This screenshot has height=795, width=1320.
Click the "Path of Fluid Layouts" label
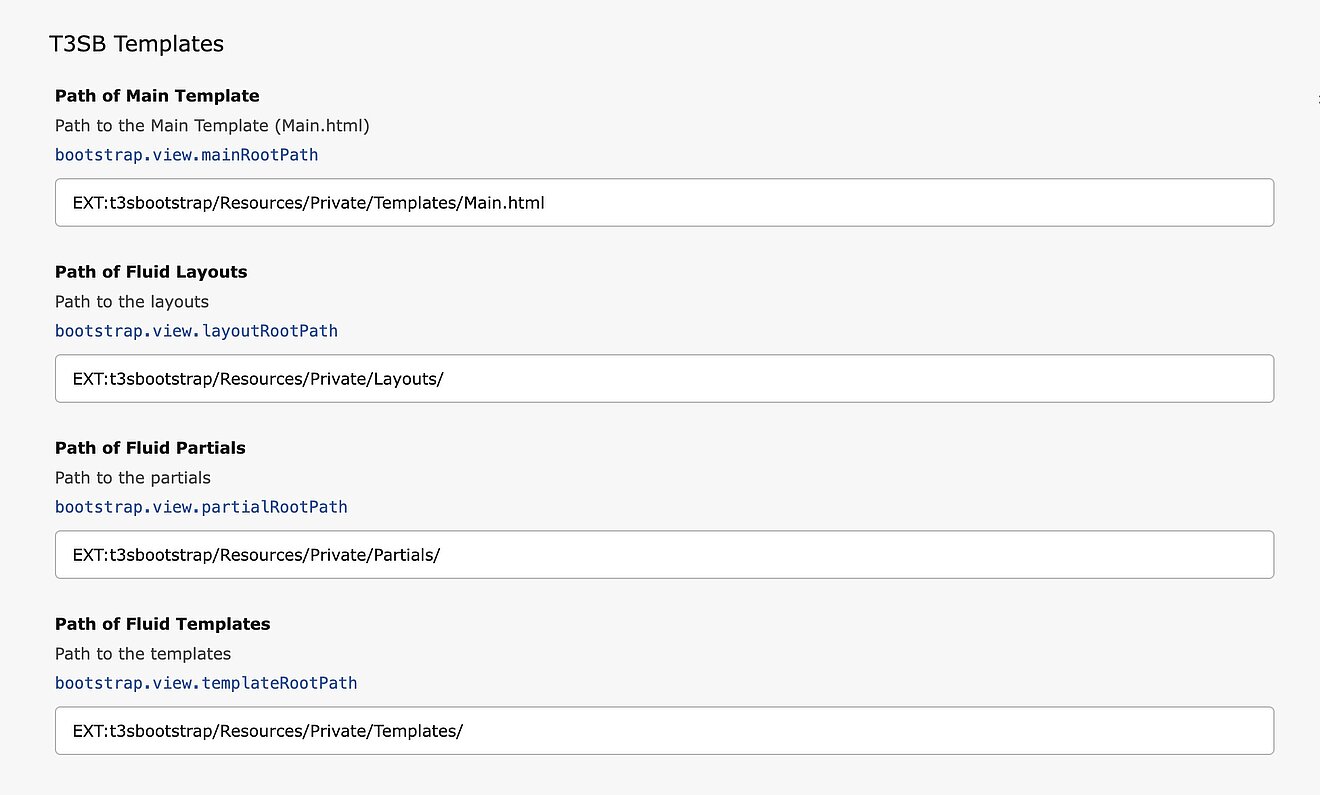(151, 272)
